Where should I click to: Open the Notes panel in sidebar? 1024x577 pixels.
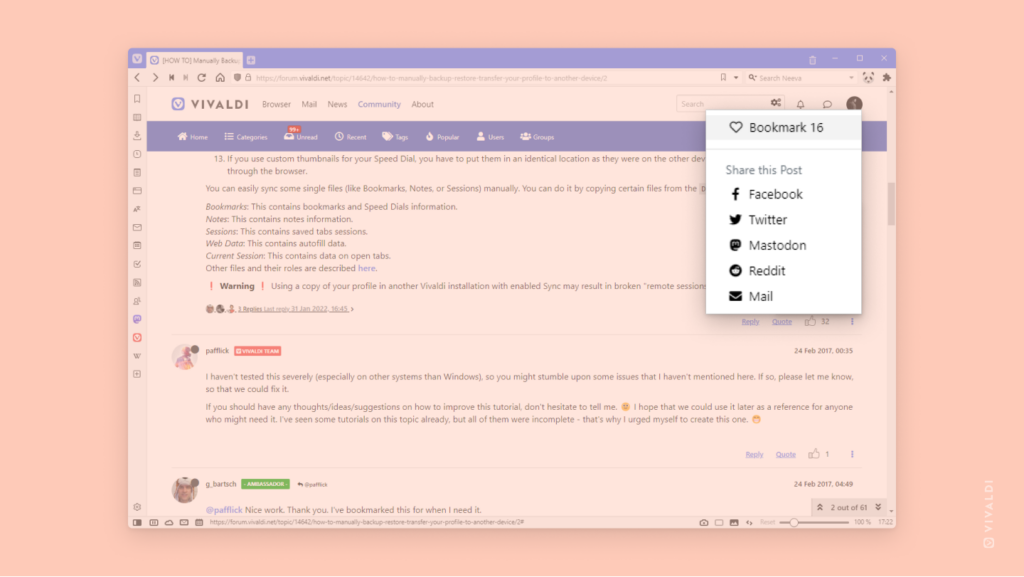click(137, 172)
